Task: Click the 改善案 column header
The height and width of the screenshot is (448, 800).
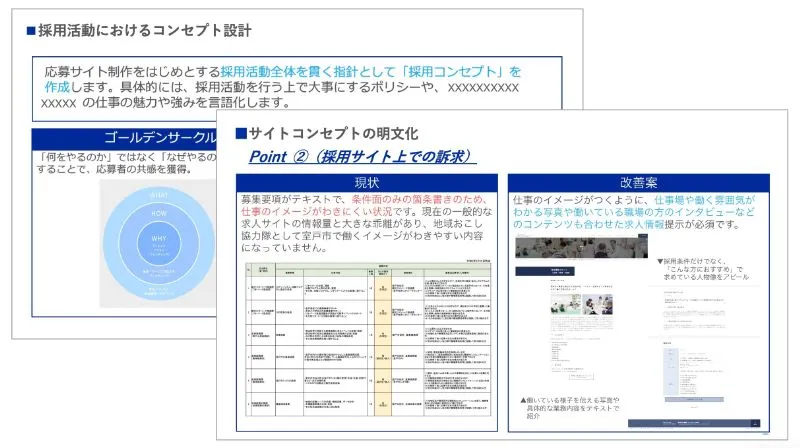Action: (639, 183)
